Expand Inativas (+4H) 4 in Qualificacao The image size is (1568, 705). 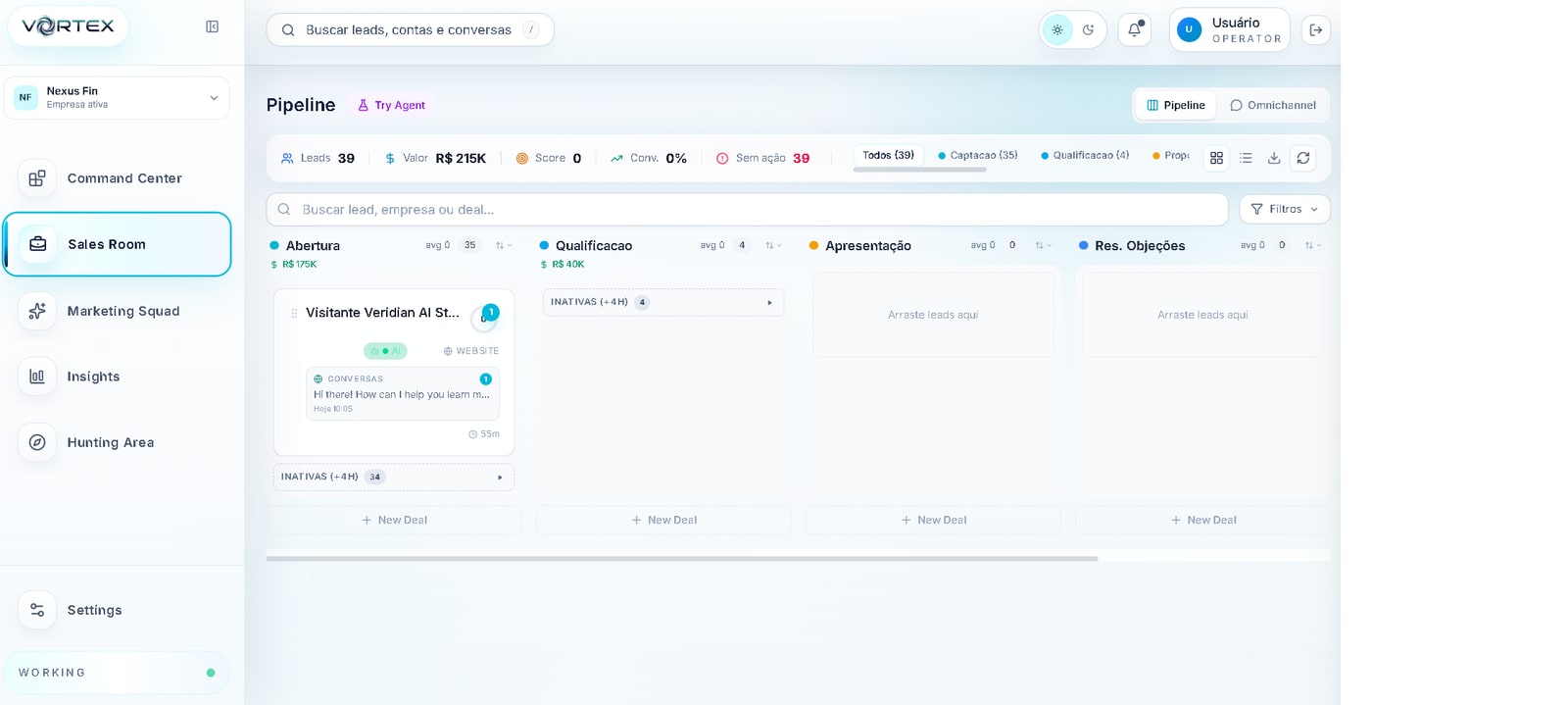tap(663, 302)
